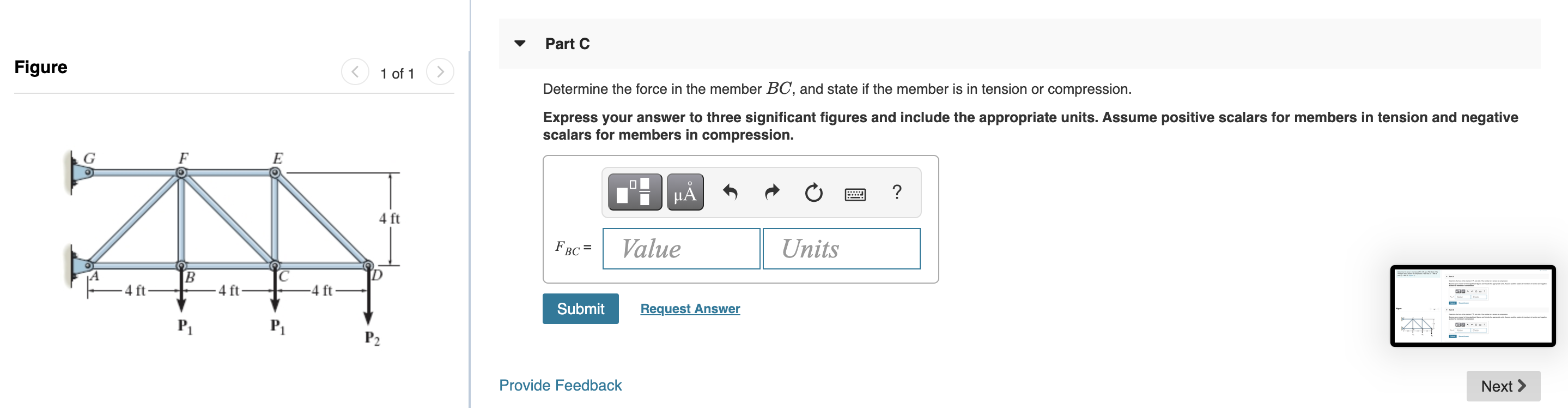Collapse the Part C section
This screenshot has width=1568, height=408.
[520, 43]
